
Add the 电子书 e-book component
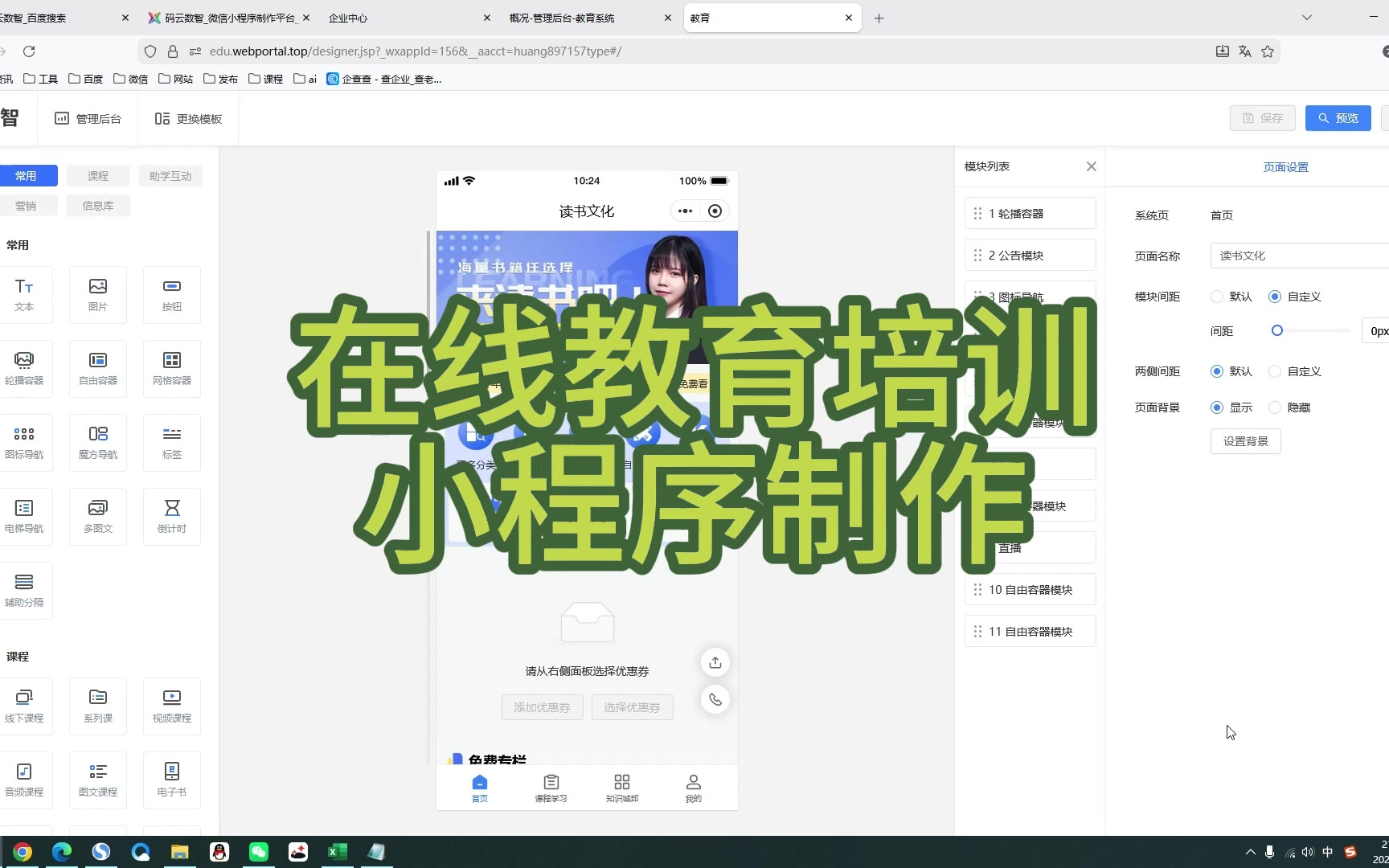172,780
